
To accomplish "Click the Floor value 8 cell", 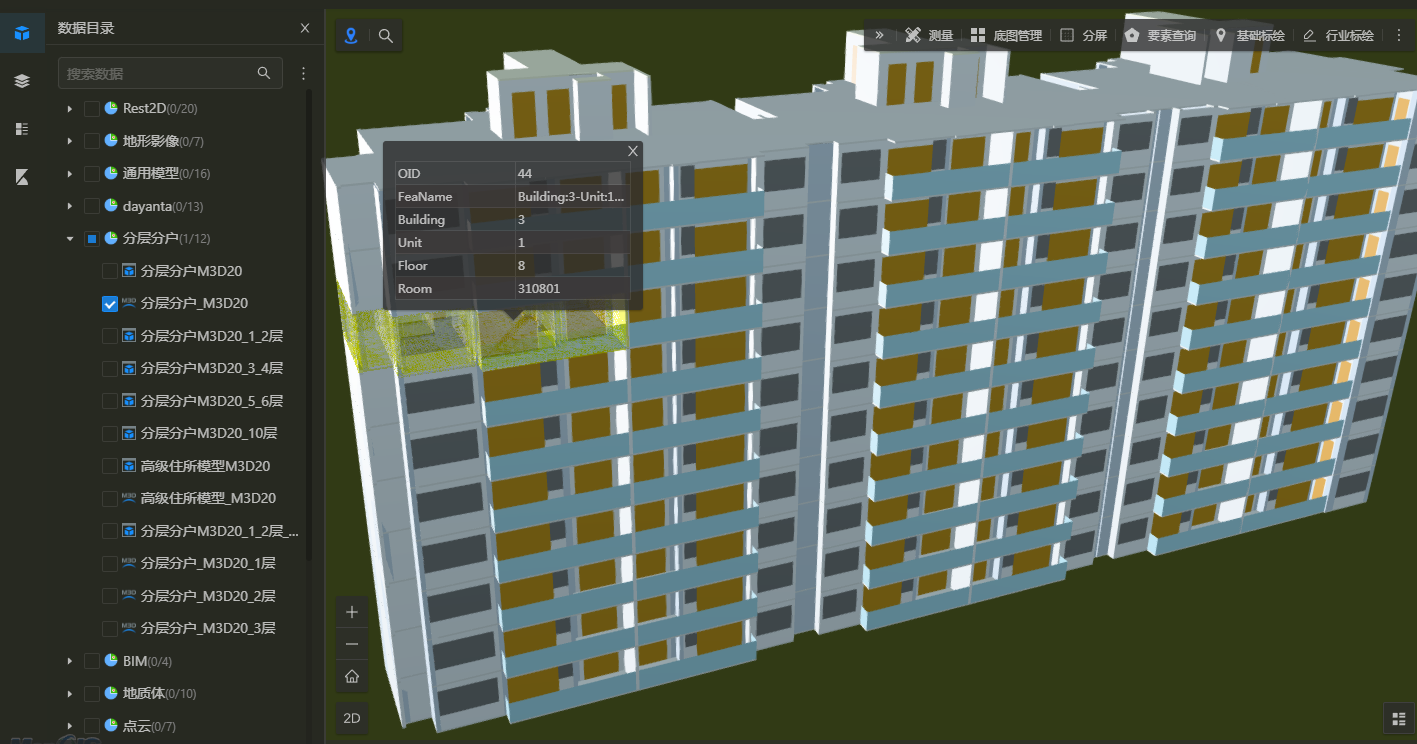I will tap(572, 266).
